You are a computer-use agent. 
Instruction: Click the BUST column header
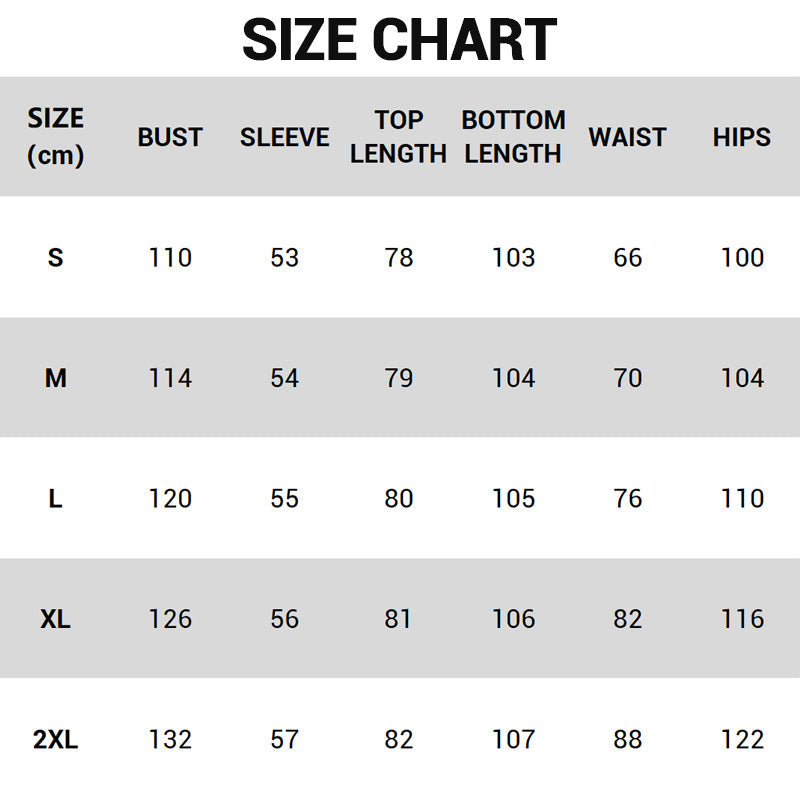(170, 137)
